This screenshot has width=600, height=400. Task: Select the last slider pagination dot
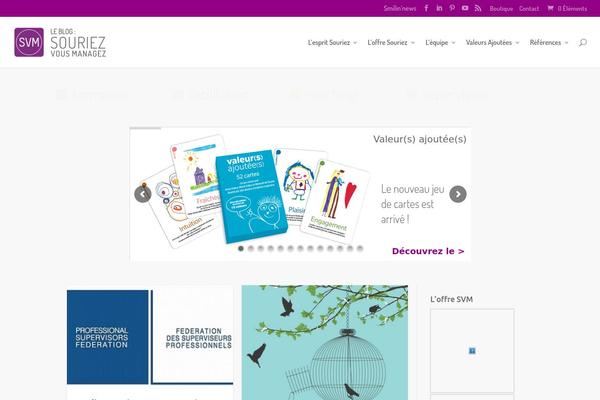(x=360, y=248)
